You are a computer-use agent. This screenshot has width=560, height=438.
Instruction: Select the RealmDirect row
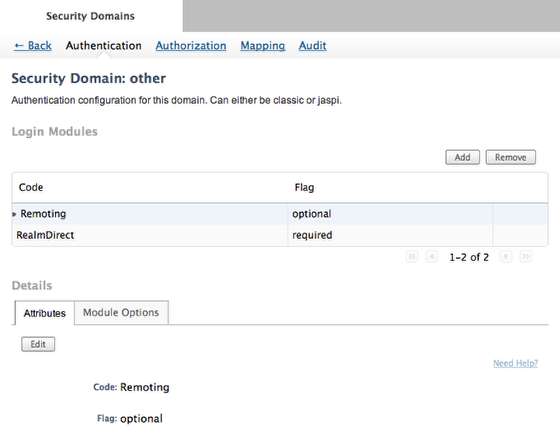280,235
